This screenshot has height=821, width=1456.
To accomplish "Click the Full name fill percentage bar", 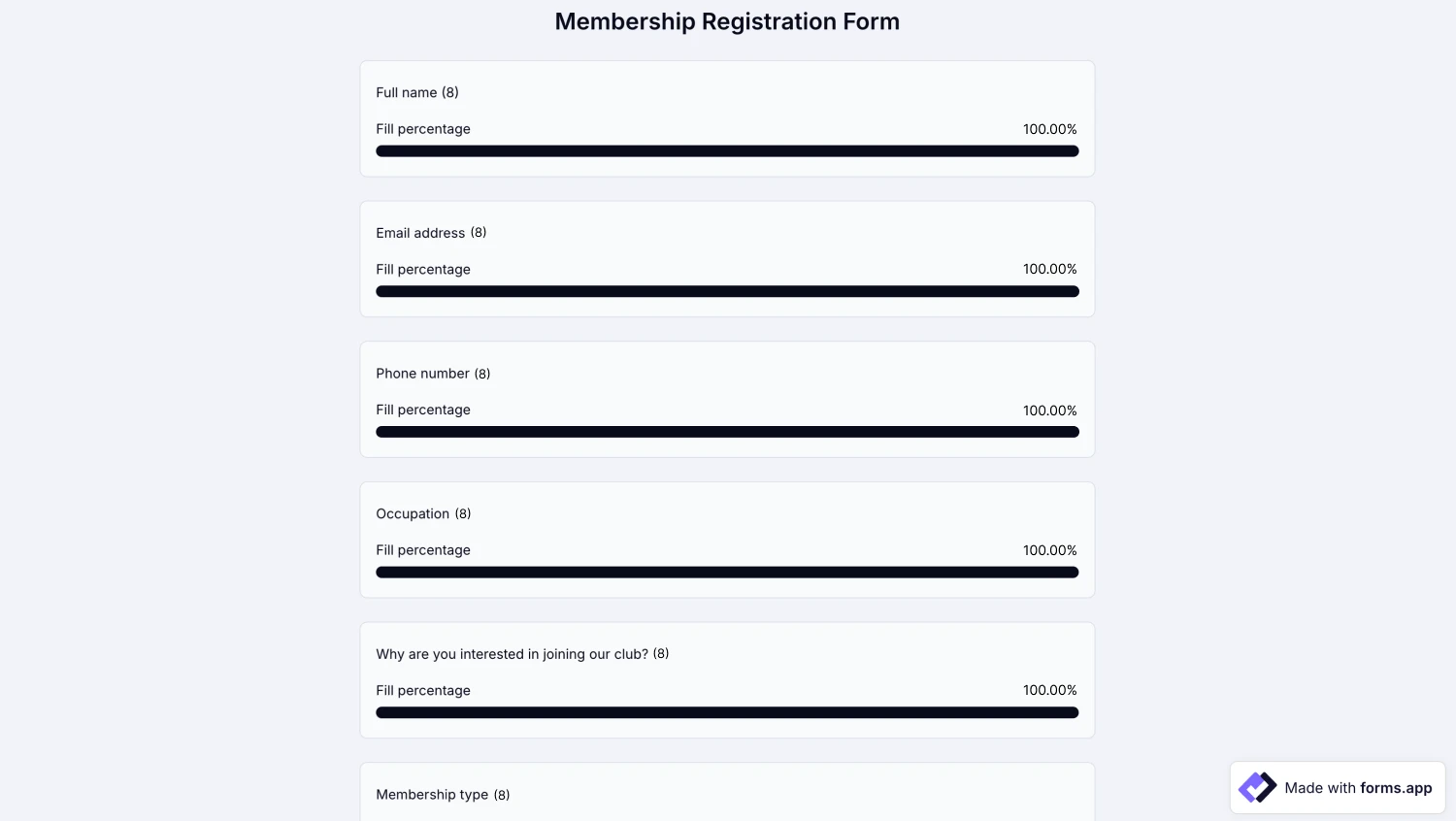I will [727, 150].
